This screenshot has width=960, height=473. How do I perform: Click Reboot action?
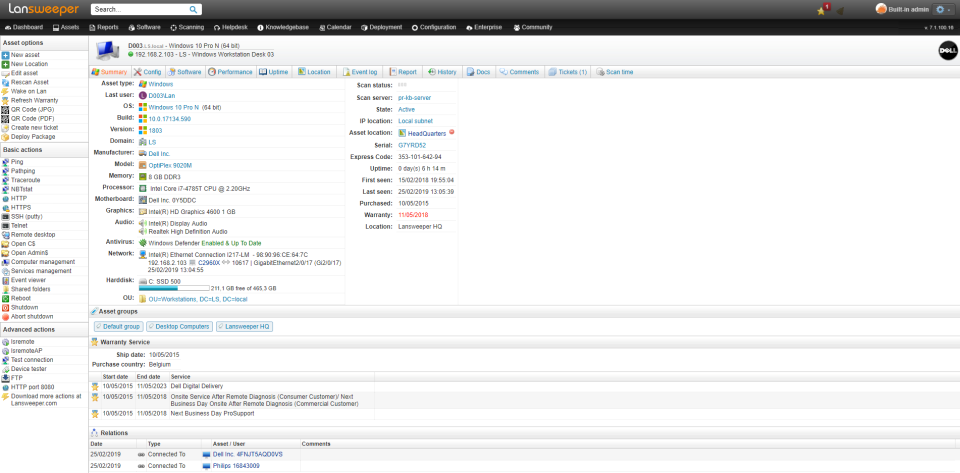pyautogui.click(x=20, y=298)
